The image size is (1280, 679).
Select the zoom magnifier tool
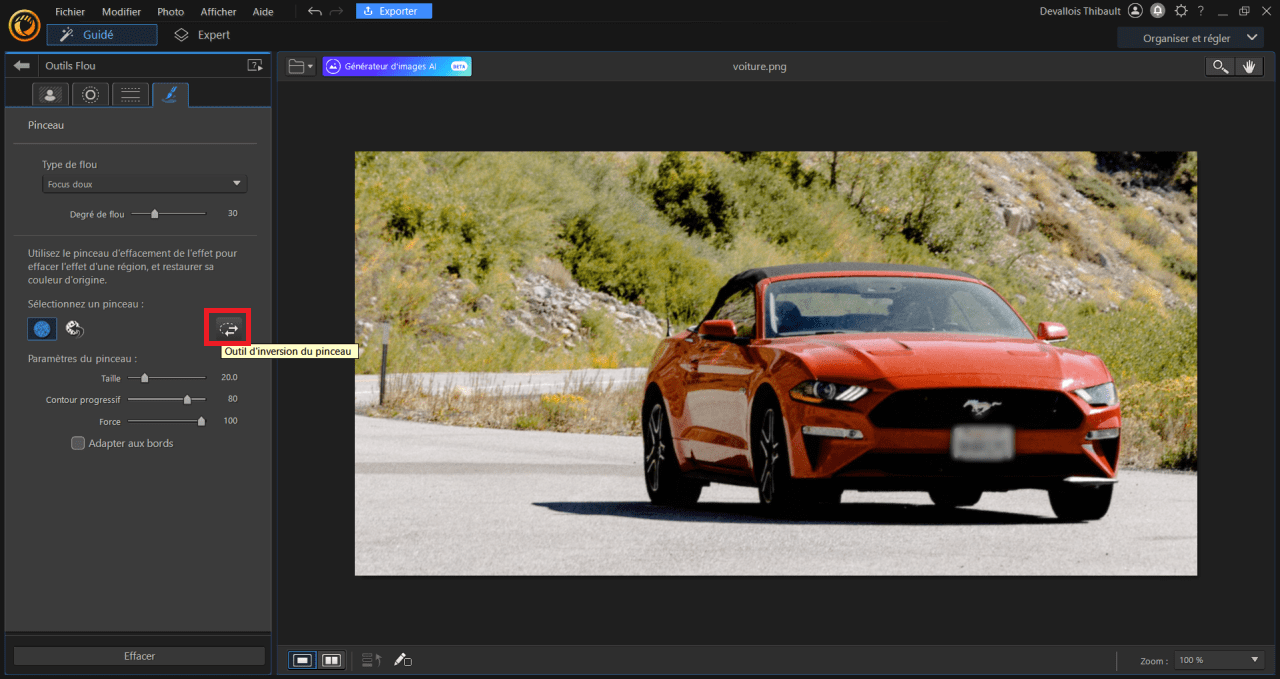(x=1220, y=66)
